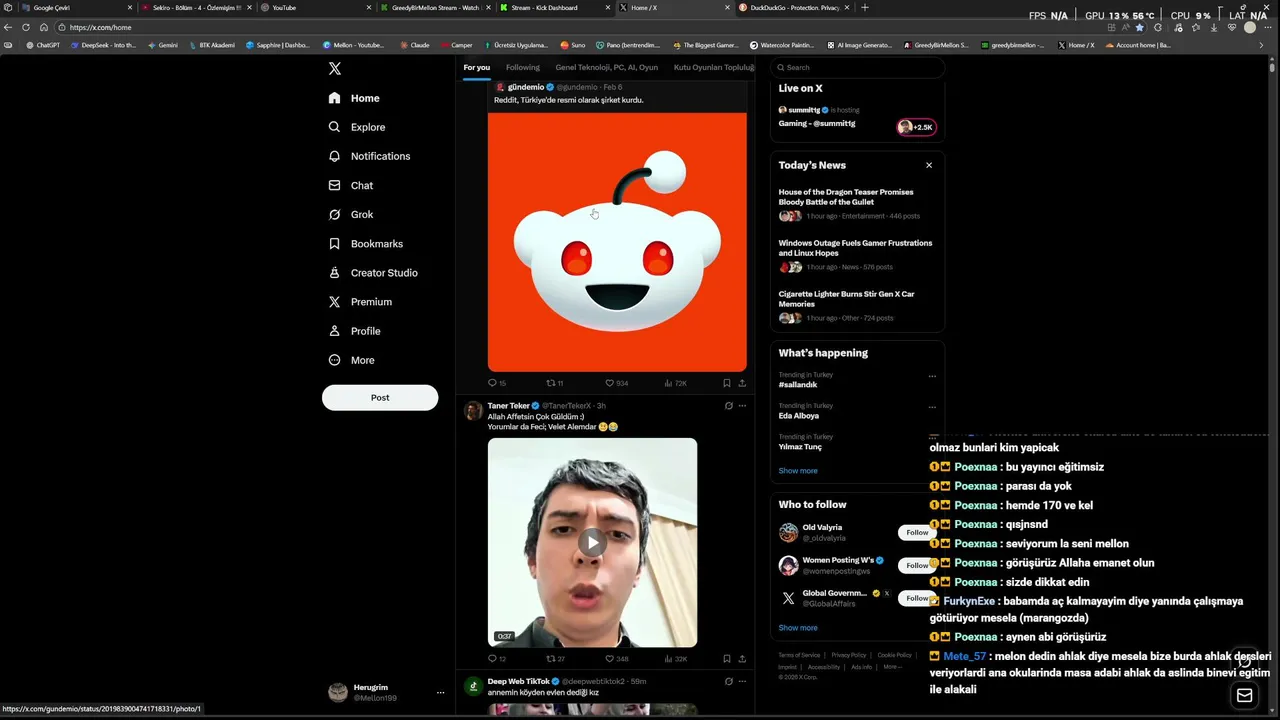Image resolution: width=1280 pixels, height=720 pixels.
Task: Open account menu dots beside Herugrim
Action: point(440,692)
